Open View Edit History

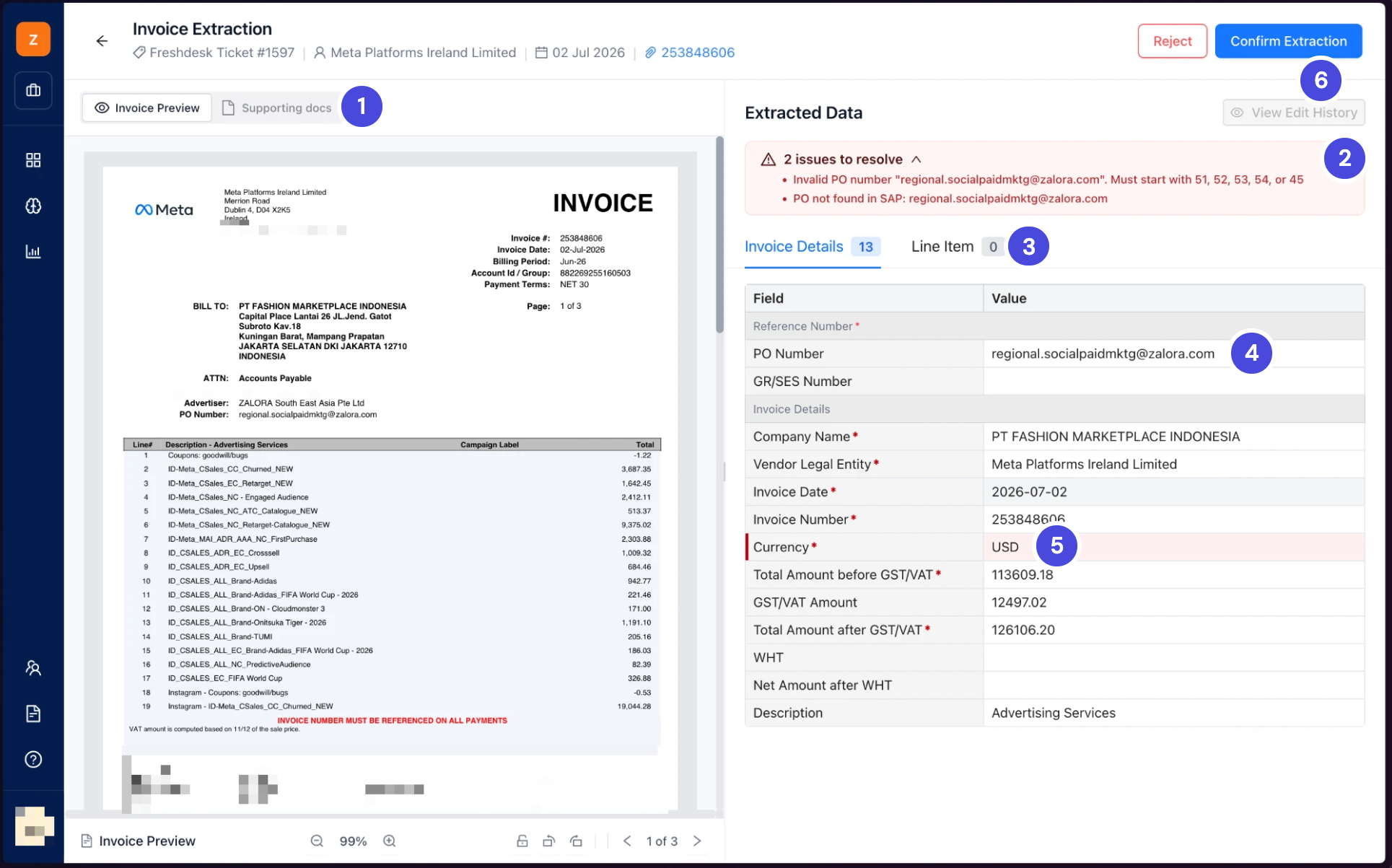(x=1293, y=113)
